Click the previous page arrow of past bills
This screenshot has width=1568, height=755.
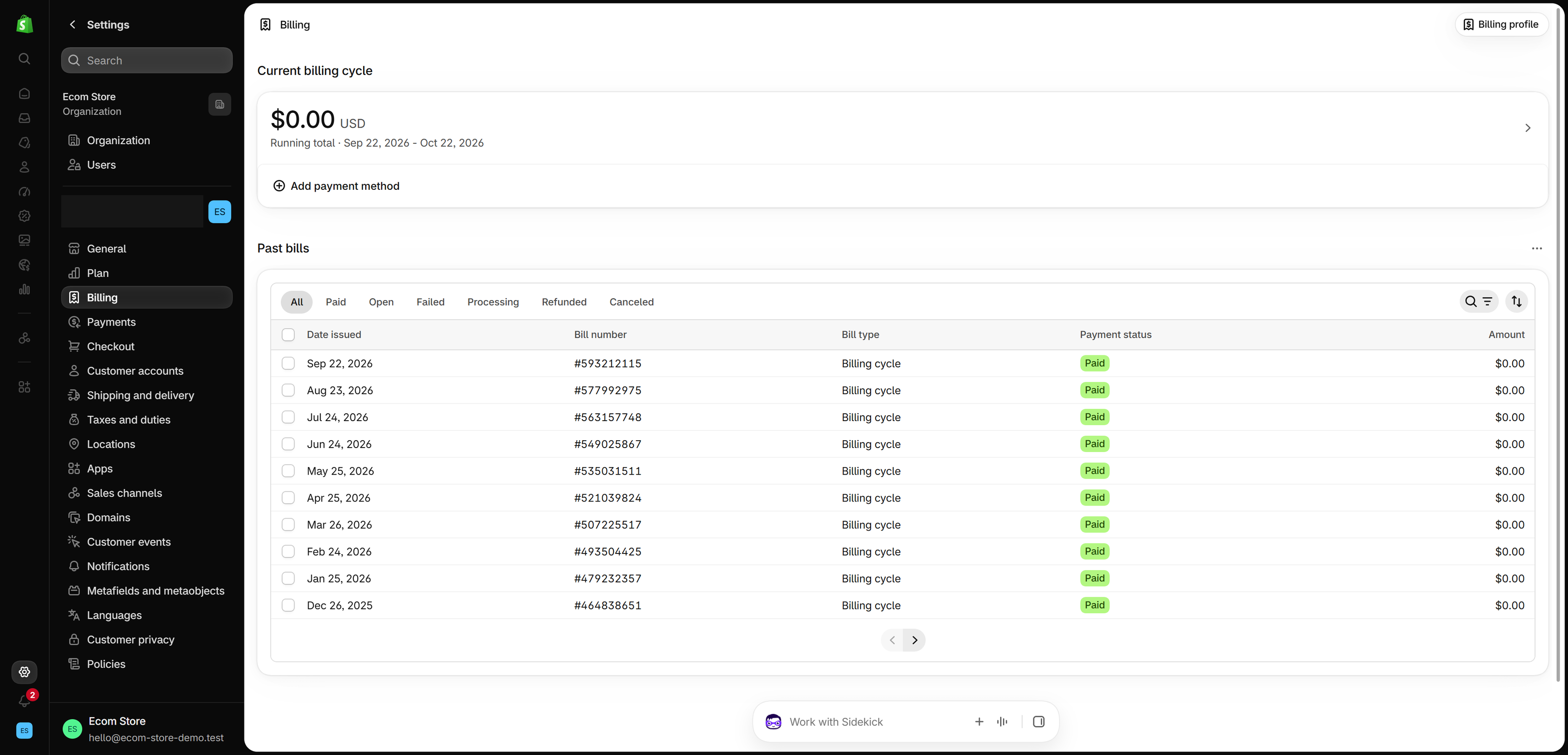[x=892, y=640]
